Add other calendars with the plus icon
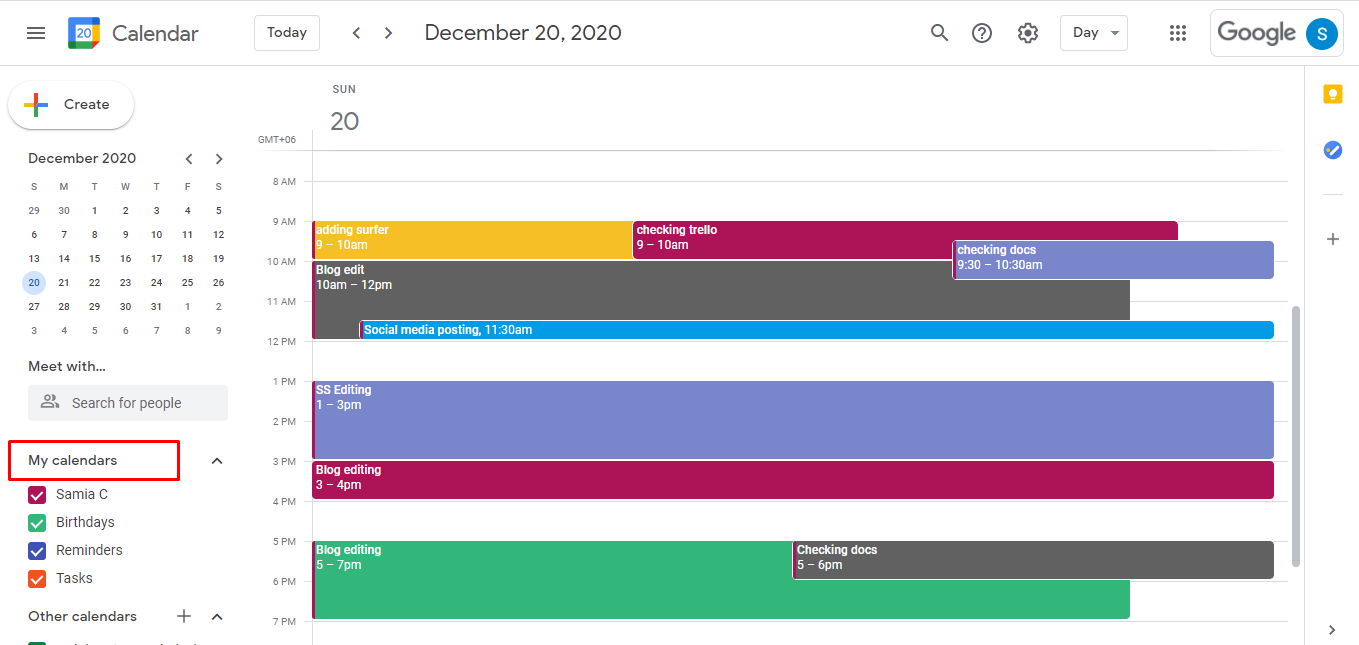The width and height of the screenshot is (1359, 645). [183, 616]
